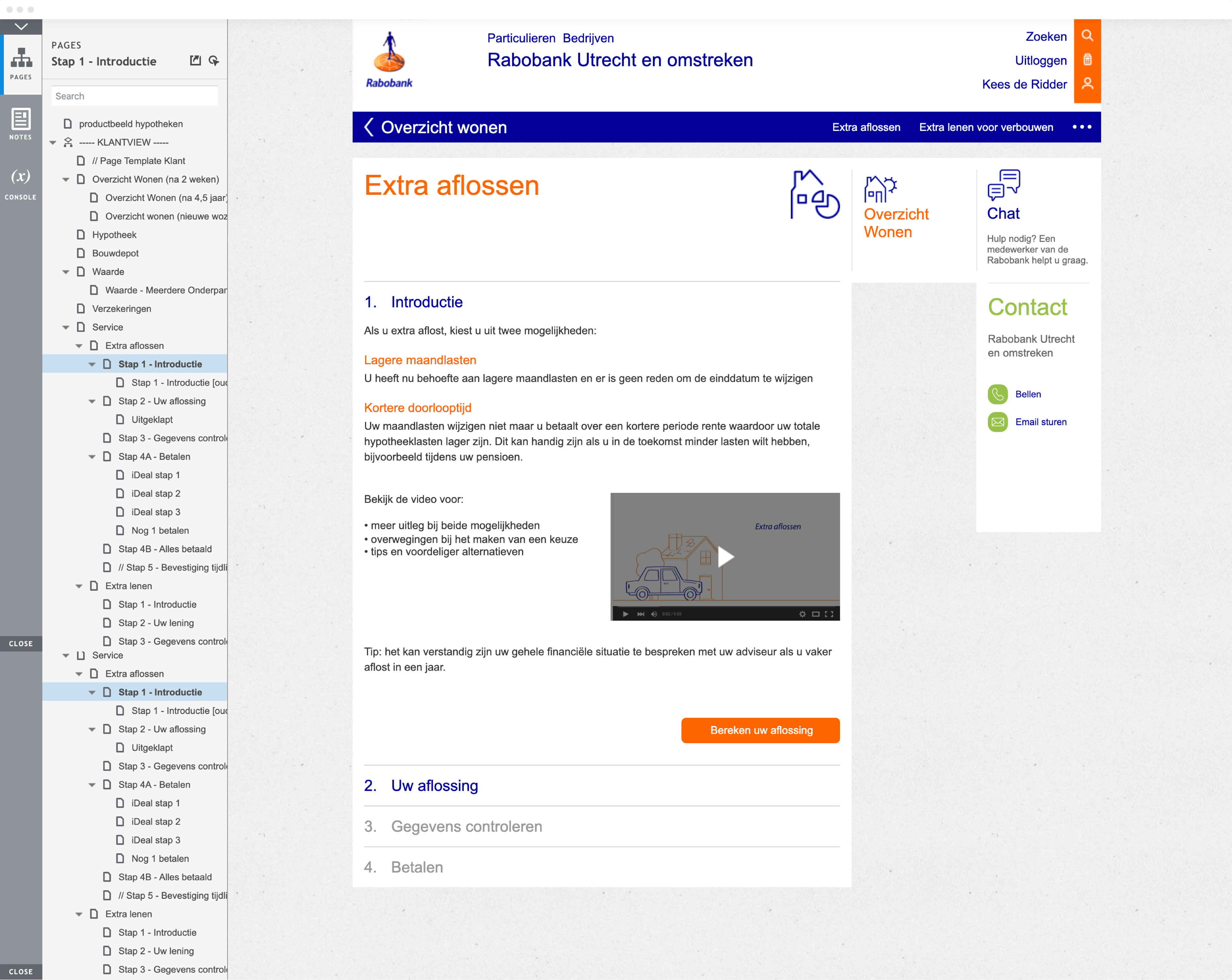The width and height of the screenshot is (1232, 980).
Task: Focus the pages Search field
Action: point(134,96)
